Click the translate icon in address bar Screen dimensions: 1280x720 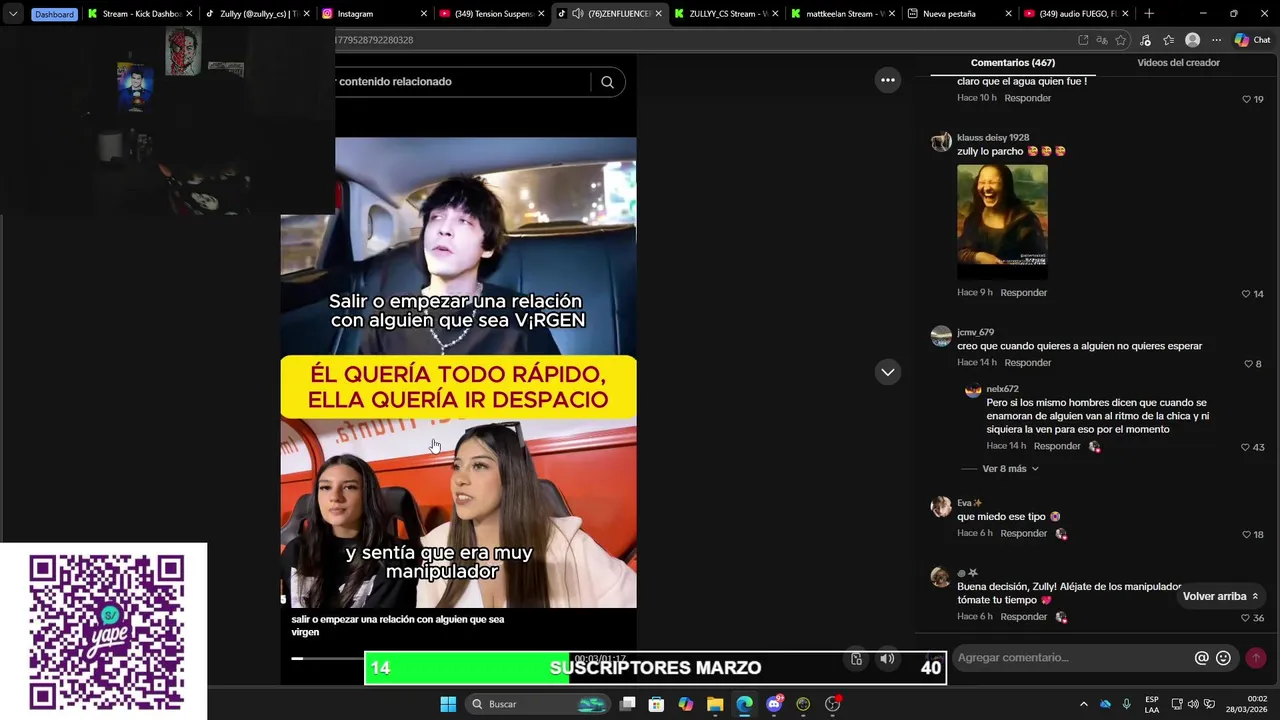[x=1102, y=40]
